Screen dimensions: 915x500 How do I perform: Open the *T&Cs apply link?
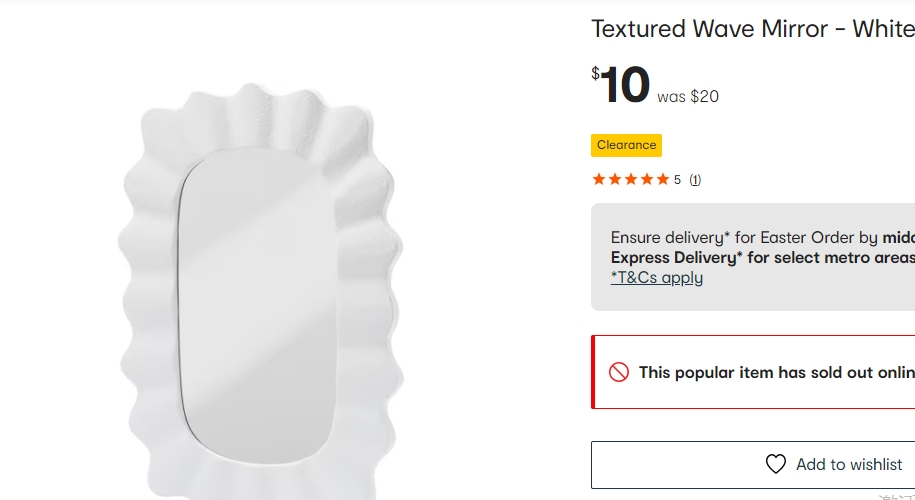(x=657, y=277)
